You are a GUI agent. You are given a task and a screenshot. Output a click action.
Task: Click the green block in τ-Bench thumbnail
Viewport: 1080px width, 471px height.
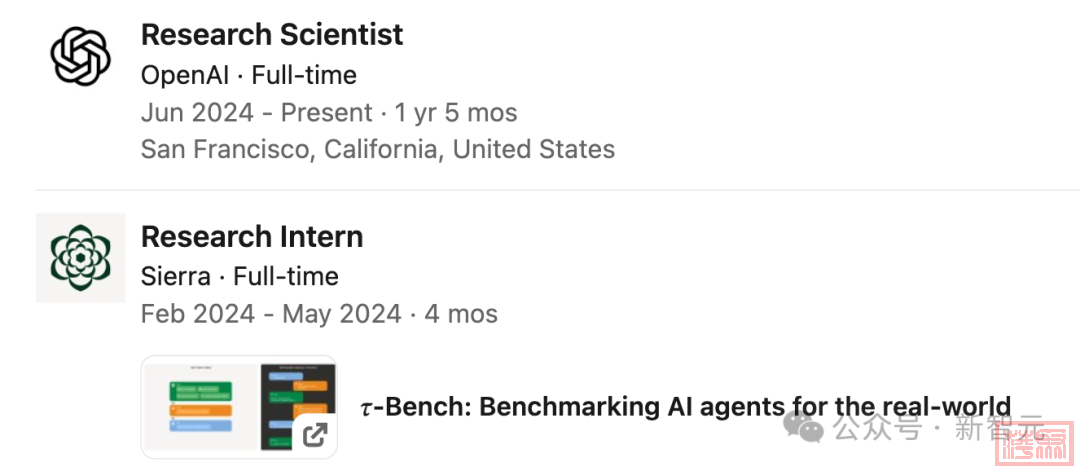click(202, 391)
